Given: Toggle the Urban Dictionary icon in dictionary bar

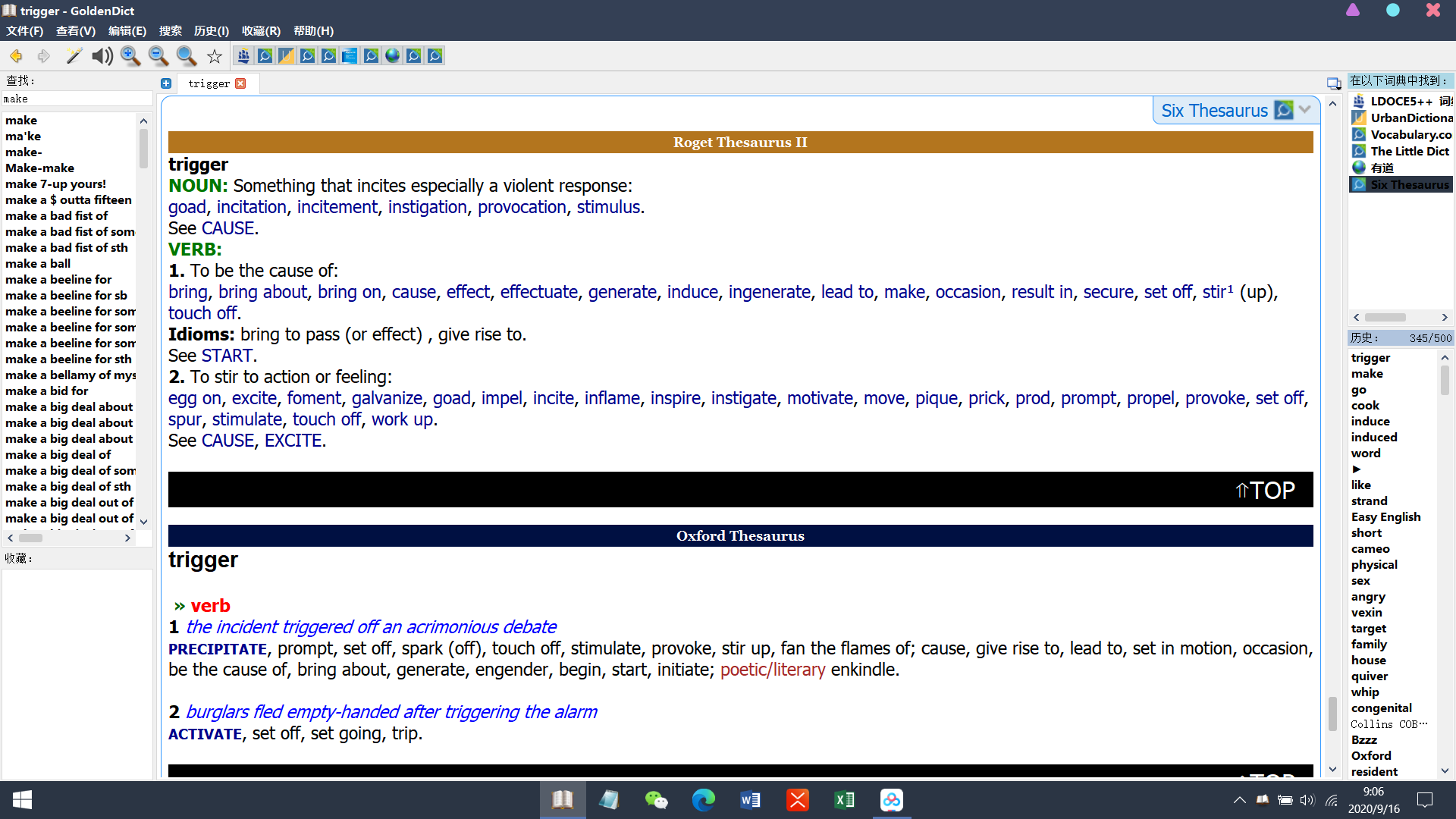Looking at the screenshot, I should point(286,55).
